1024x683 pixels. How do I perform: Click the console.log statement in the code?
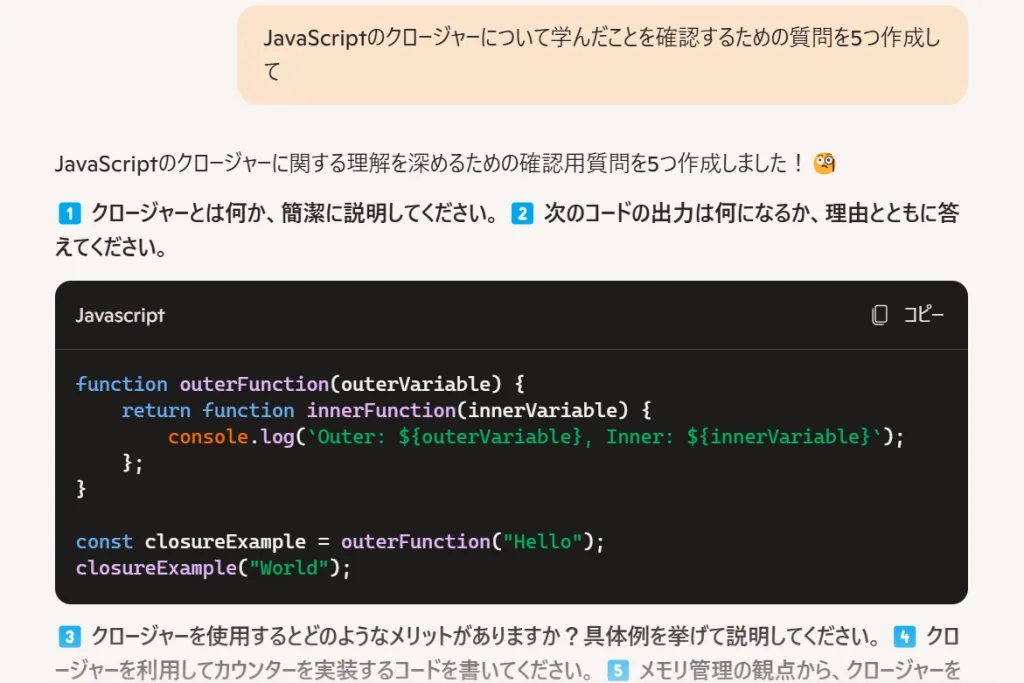point(535,437)
